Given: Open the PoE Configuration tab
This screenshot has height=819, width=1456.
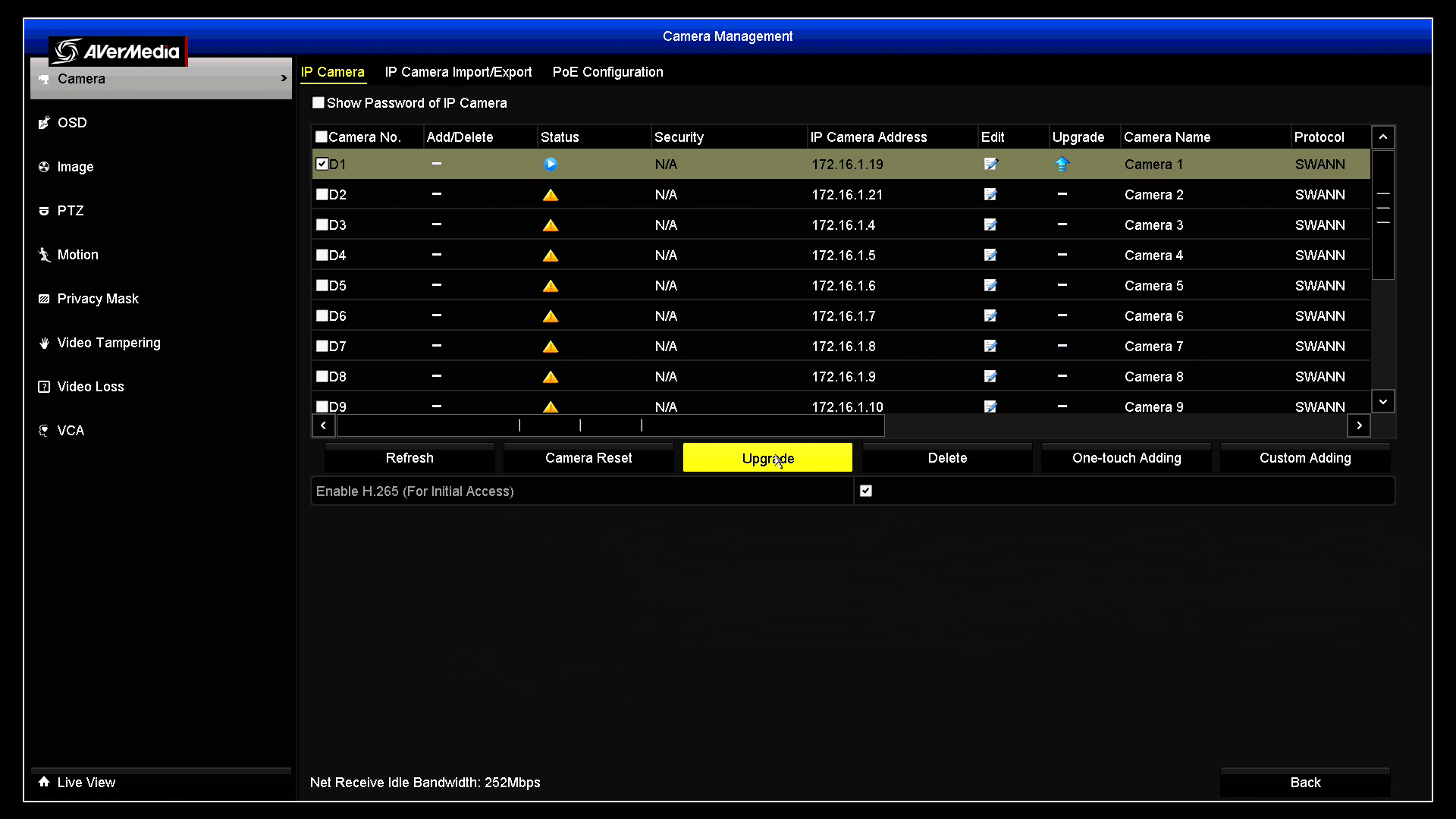Looking at the screenshot, I should click(x=608, y=72).
